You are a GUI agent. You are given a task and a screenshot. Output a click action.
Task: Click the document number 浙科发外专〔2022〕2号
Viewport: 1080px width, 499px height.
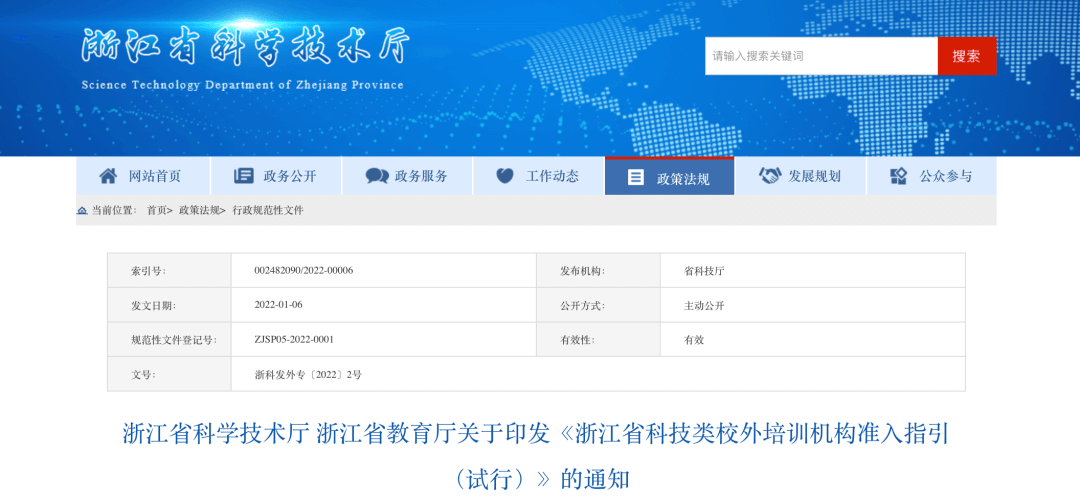pyautogui.click(x=308, y=375)
